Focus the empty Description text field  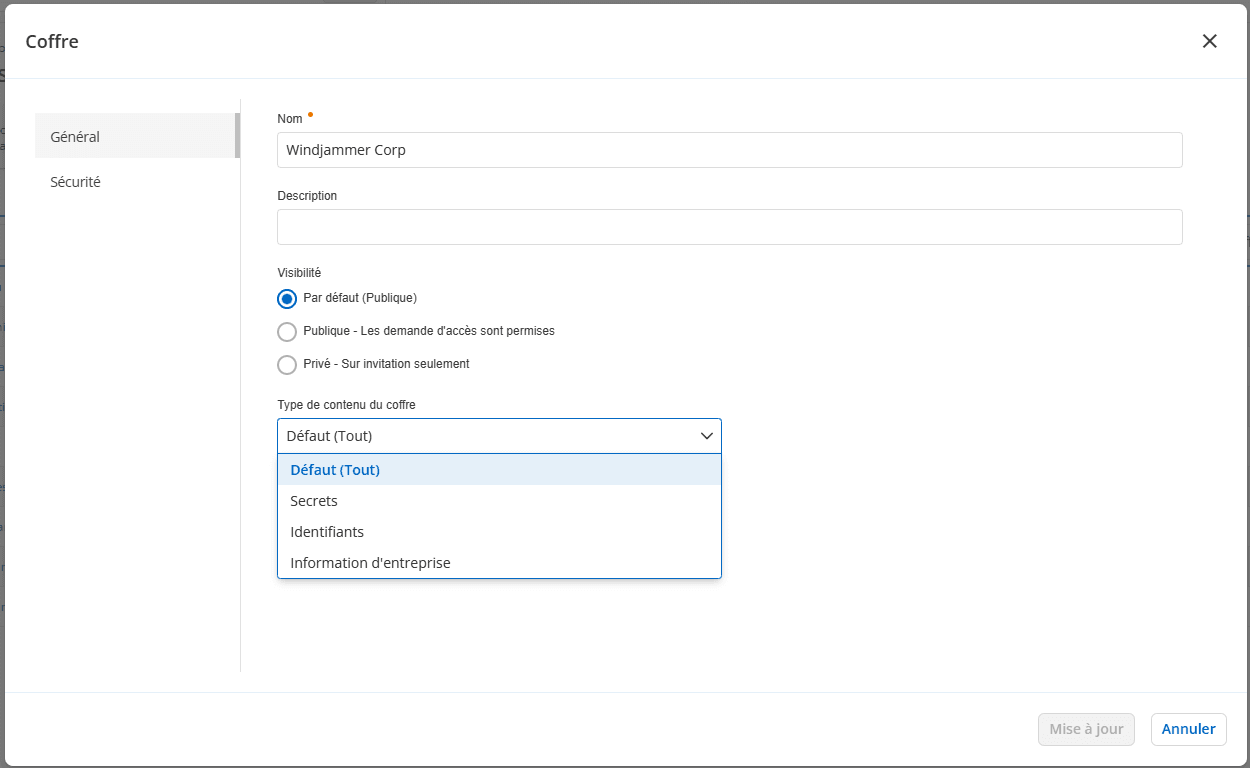729,227
